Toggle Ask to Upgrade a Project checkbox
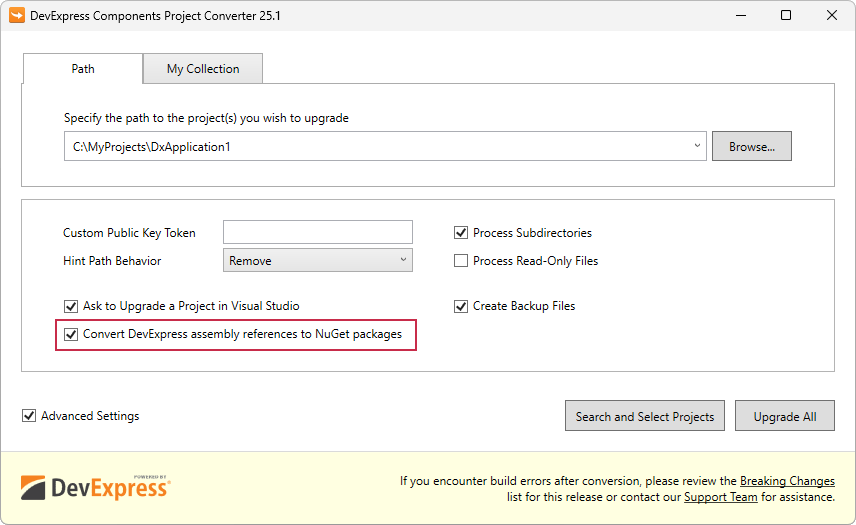 coord(71,306)
